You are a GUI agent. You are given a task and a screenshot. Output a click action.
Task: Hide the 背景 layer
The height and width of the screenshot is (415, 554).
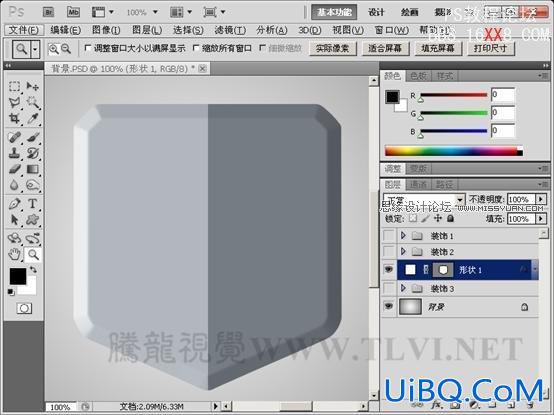(x=389, y=306)
